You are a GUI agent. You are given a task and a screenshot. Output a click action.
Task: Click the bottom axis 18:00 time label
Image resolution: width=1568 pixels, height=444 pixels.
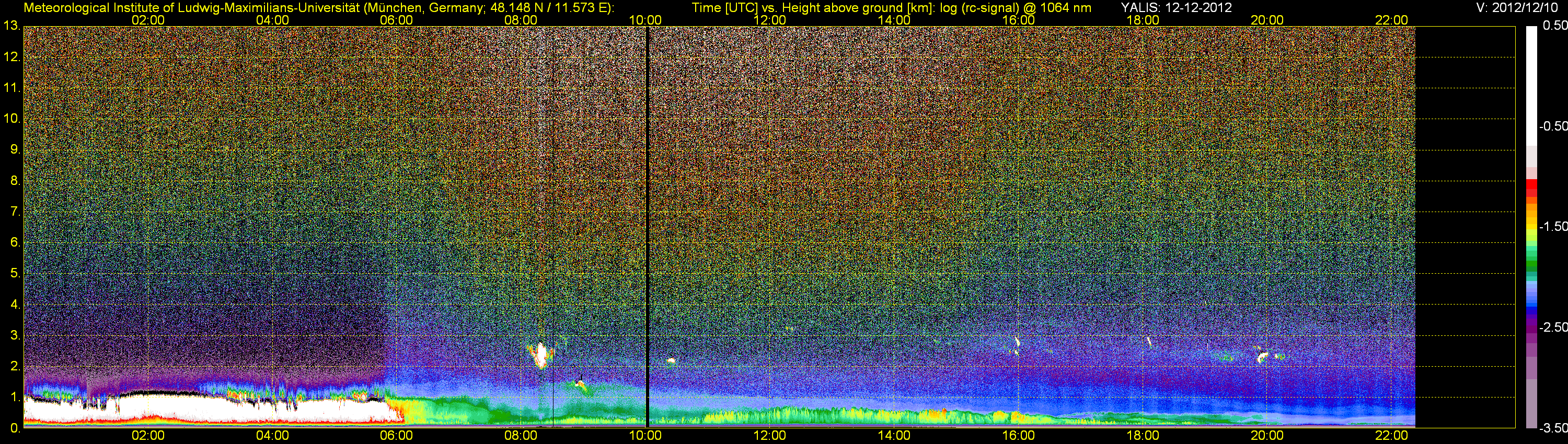pos(1143,436)
